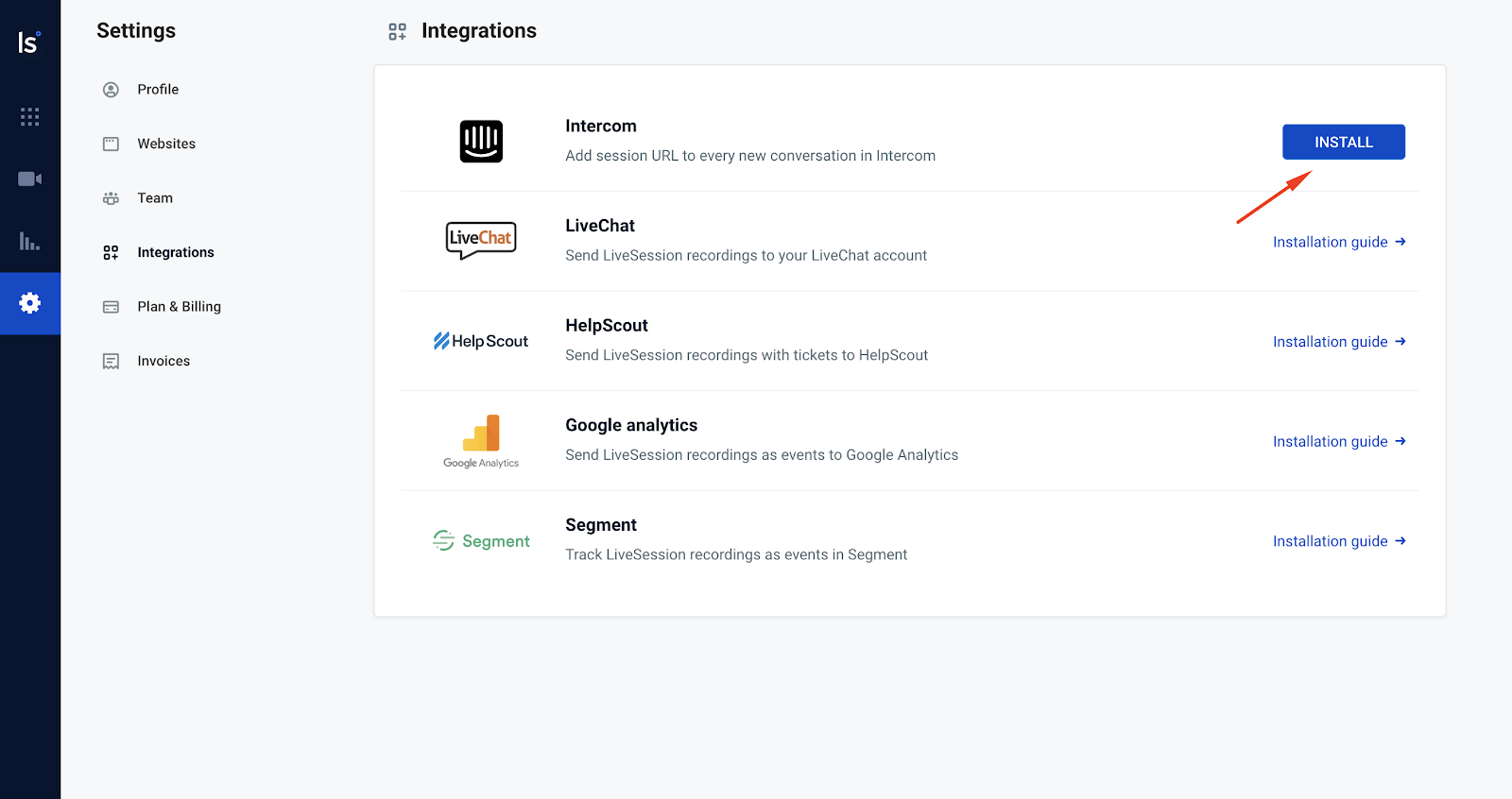Click the HelpScout logo
This screenshot has height=799, width=1512.
pyautogui.click(x=481, y=341)
